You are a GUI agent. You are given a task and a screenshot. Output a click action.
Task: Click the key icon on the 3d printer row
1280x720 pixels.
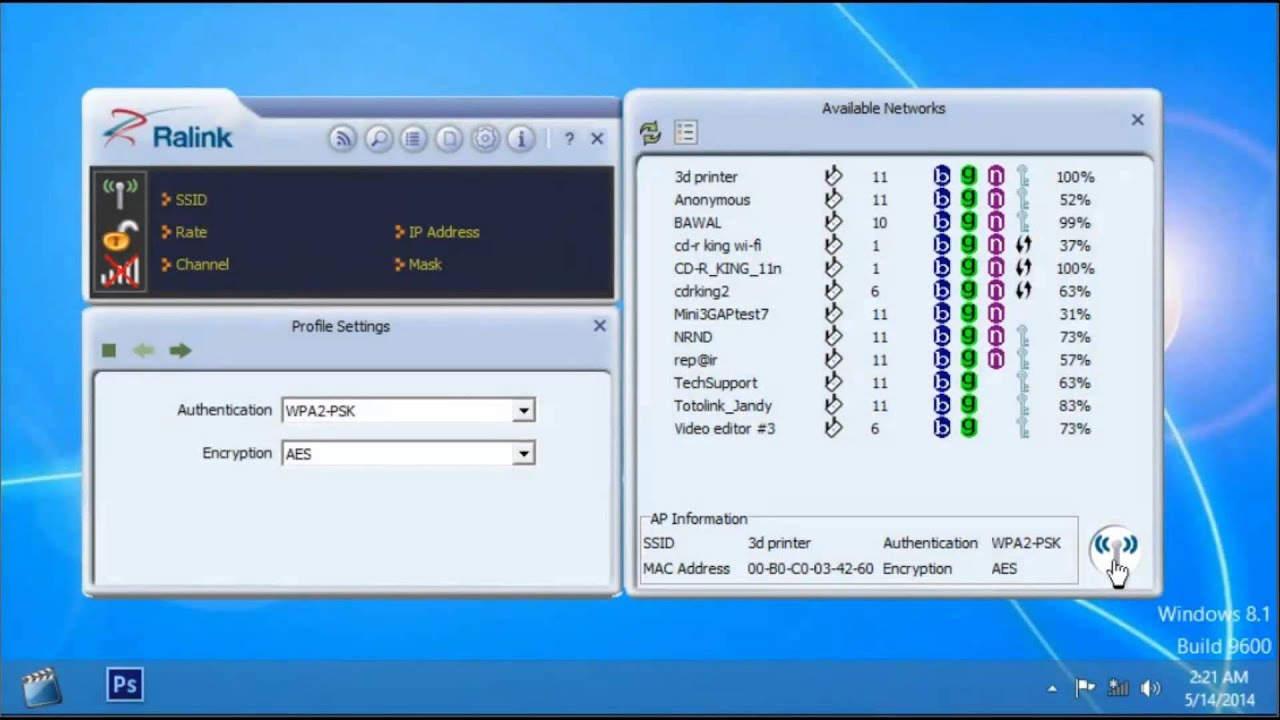1022,177
